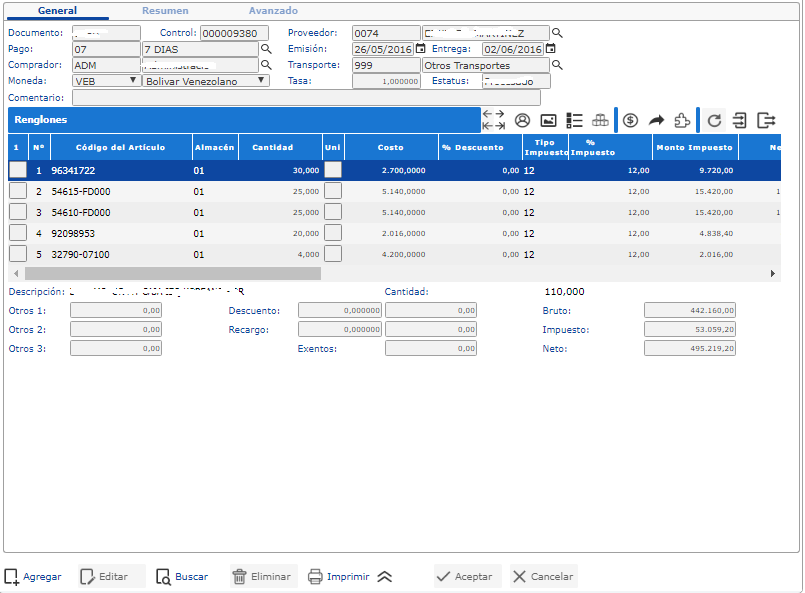Check the checkbox for row 1 article 96341722
The width and height of the screenshot is (805, 593).
click(x=18, y=170)
